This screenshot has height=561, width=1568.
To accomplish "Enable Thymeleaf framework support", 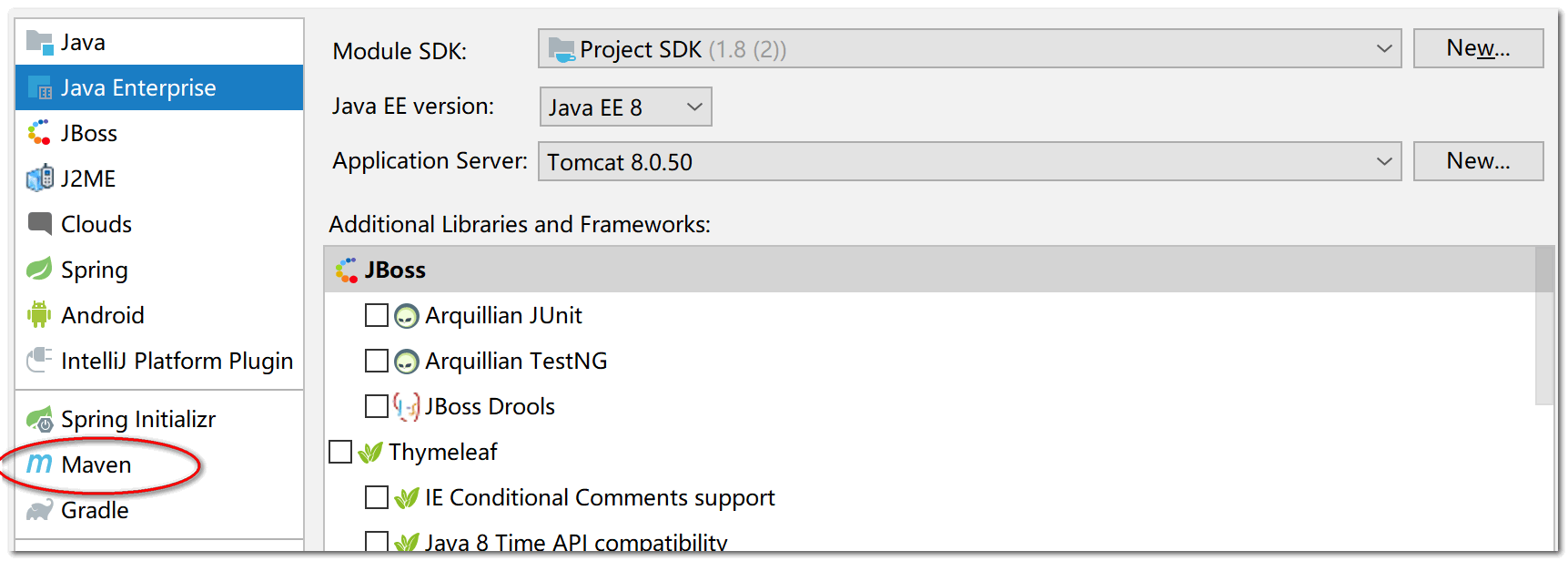I will click(x=340, y=451).
